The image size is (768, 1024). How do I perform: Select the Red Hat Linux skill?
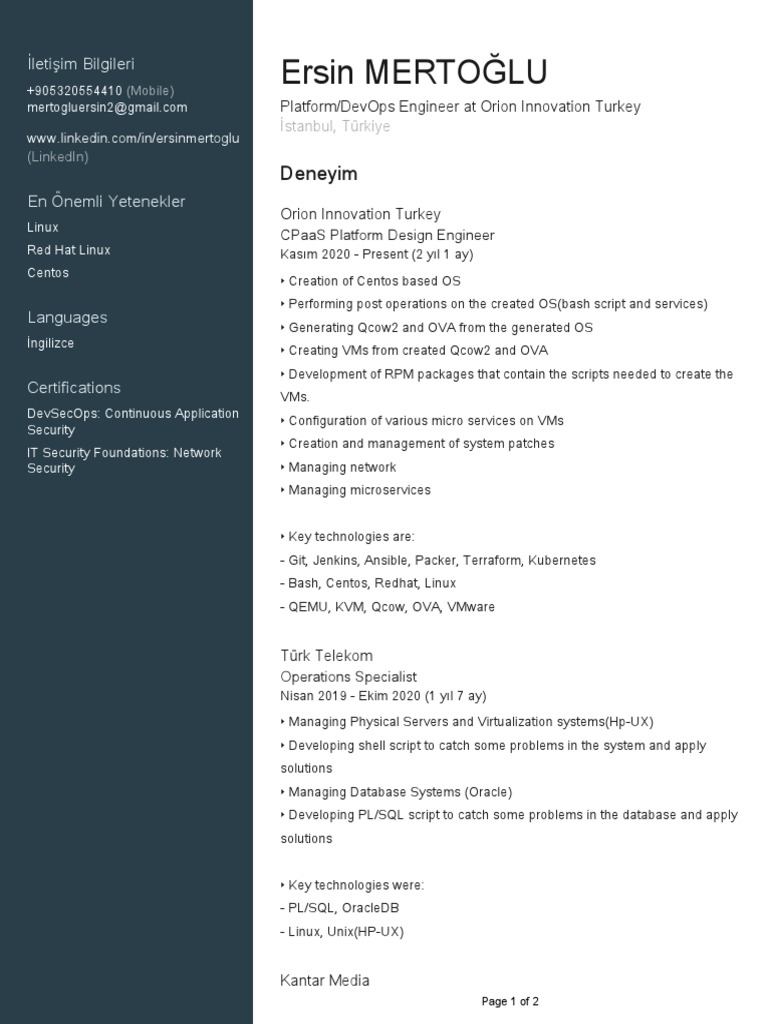(69, 250)
